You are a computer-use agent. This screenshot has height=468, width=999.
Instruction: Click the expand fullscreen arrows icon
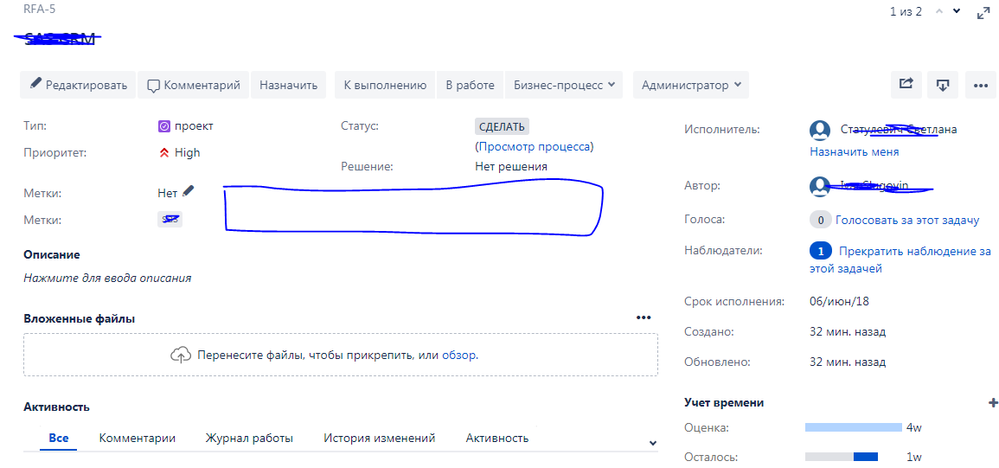coord(981,12)
